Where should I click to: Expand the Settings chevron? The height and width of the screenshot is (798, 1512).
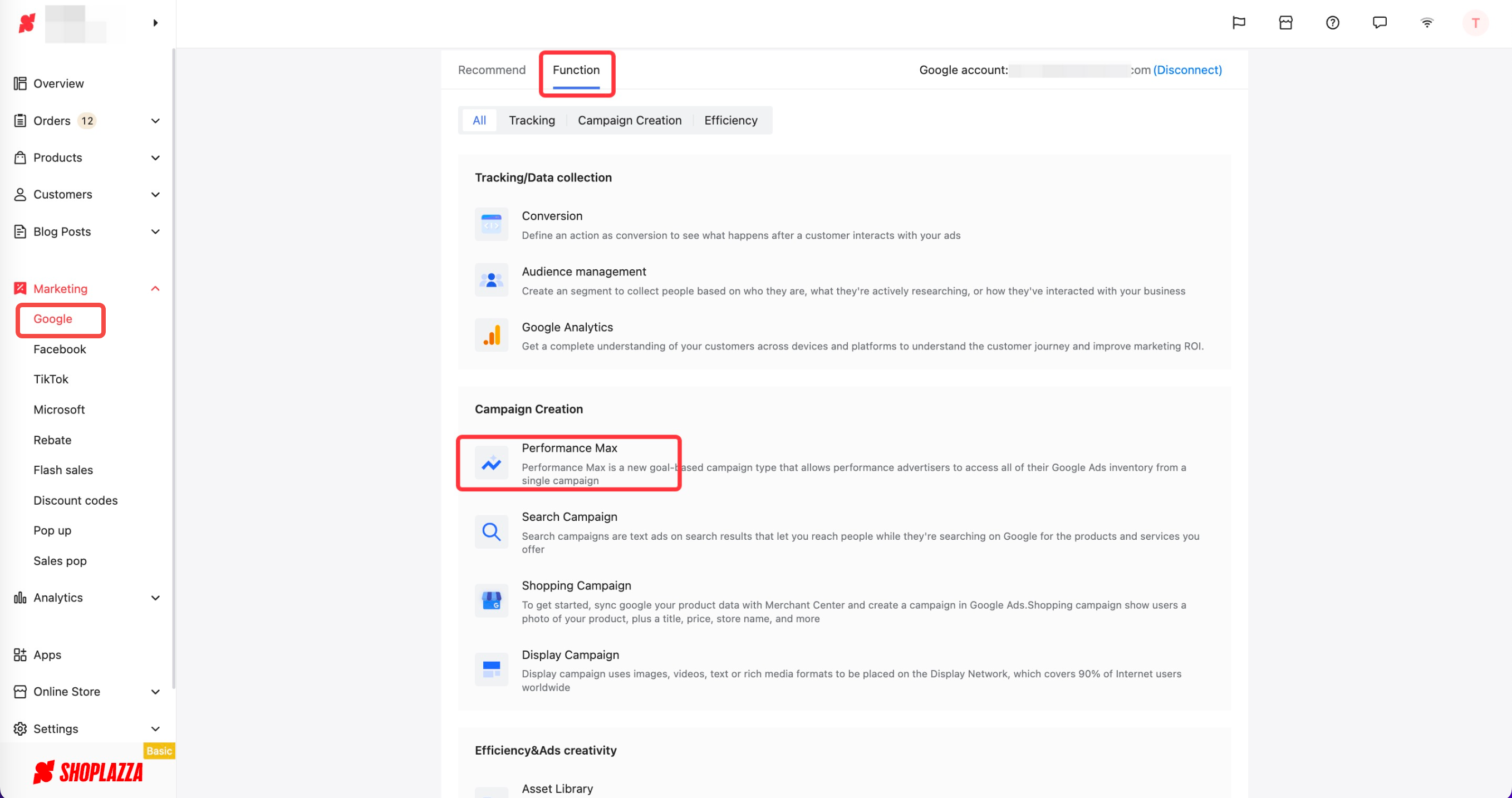(155, 729)
